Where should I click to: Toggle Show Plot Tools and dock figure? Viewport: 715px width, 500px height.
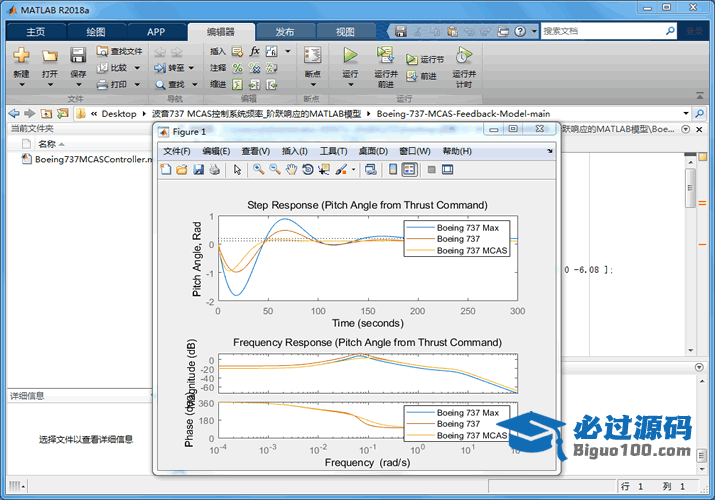pyautogui.click(x=448, y=170)
